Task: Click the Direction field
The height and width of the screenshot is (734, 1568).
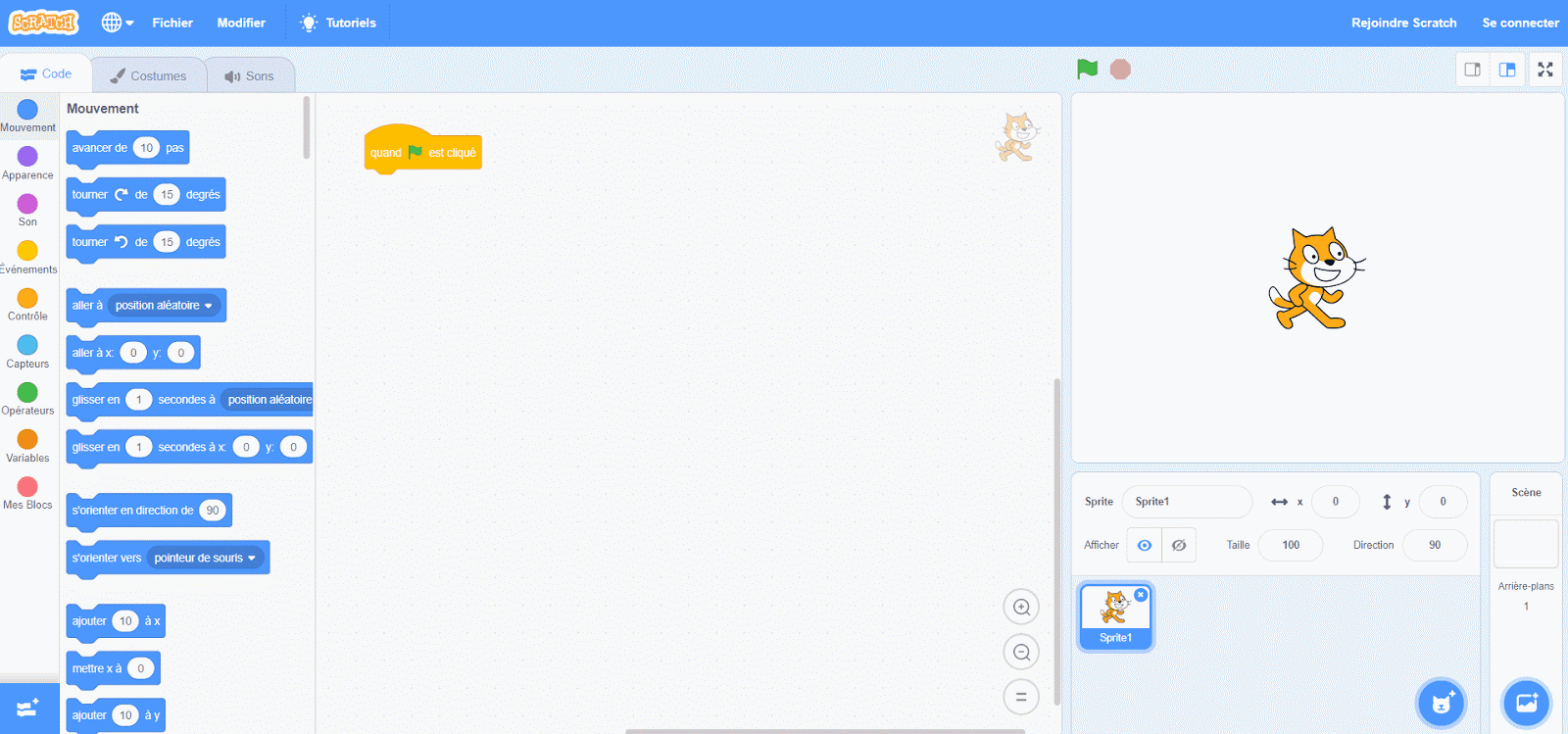Action: click(1435, 545)
